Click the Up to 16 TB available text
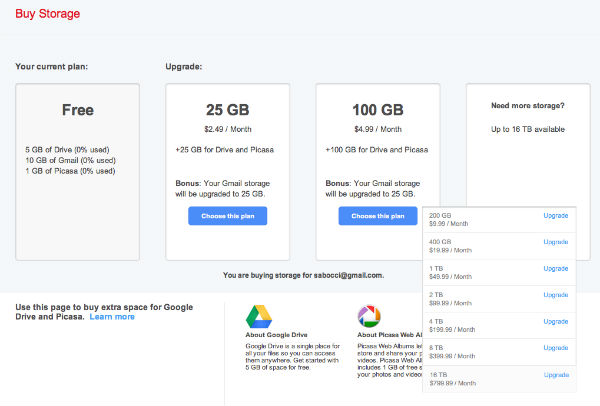 tap(528, 129)
